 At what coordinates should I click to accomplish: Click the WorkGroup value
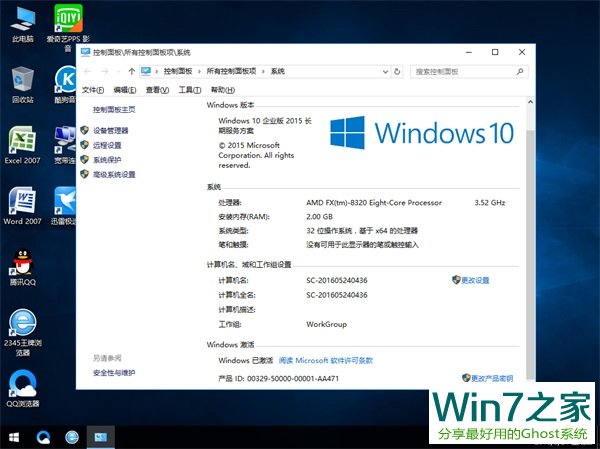point(326,324)
